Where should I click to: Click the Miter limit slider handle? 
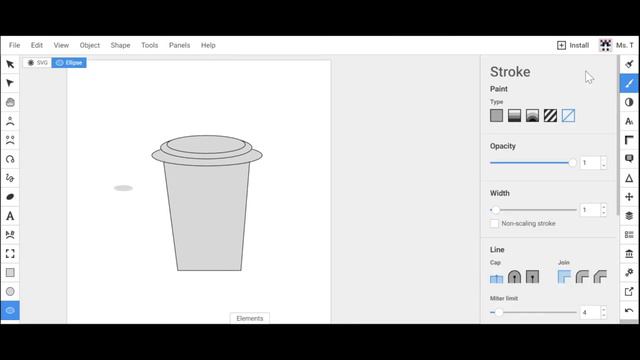[499, 313]
